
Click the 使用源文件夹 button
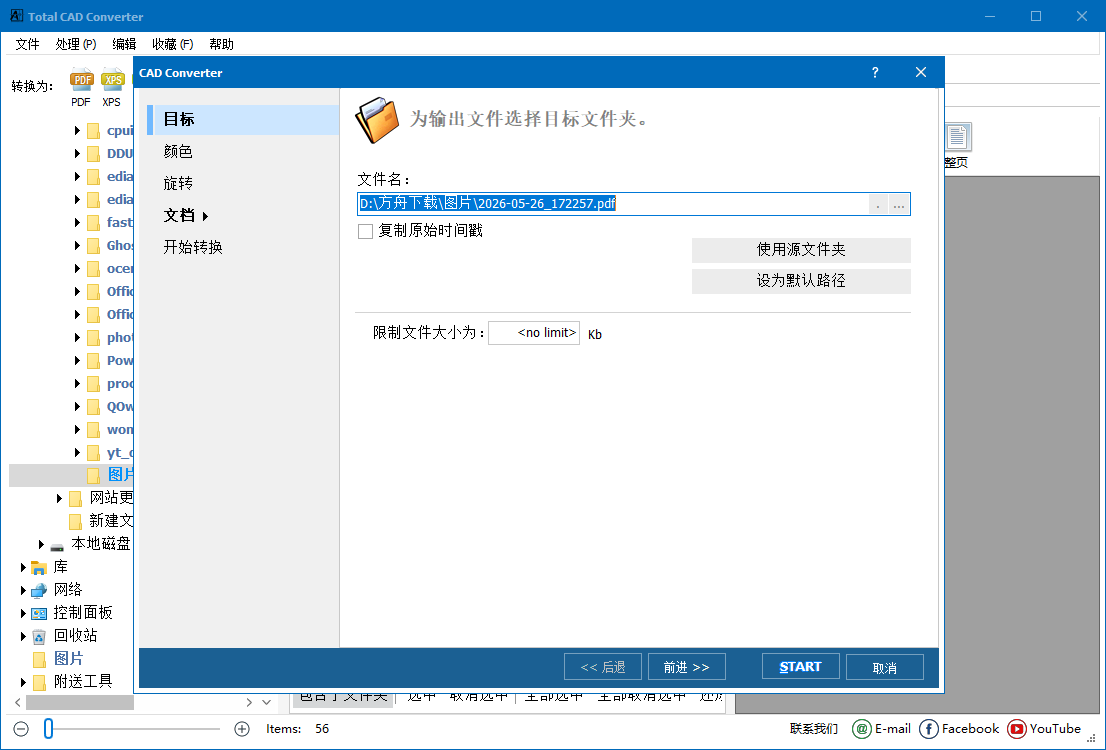[801, 250]
